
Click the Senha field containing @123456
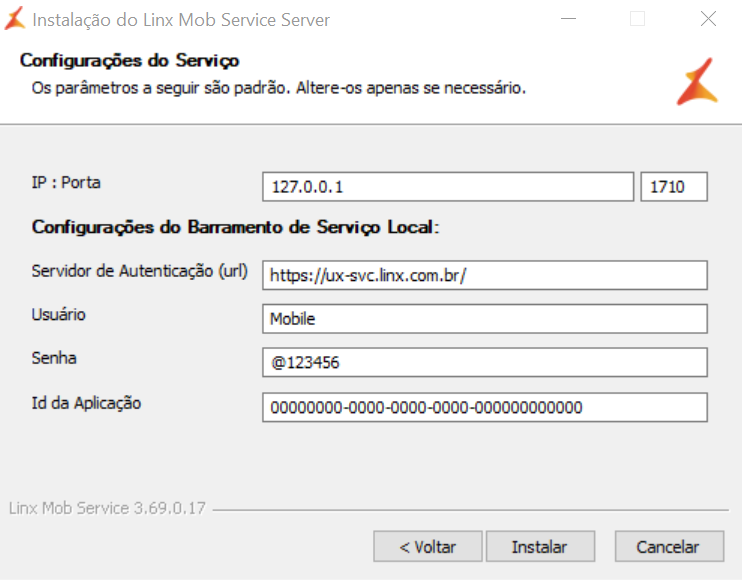(x=485, y=362)
